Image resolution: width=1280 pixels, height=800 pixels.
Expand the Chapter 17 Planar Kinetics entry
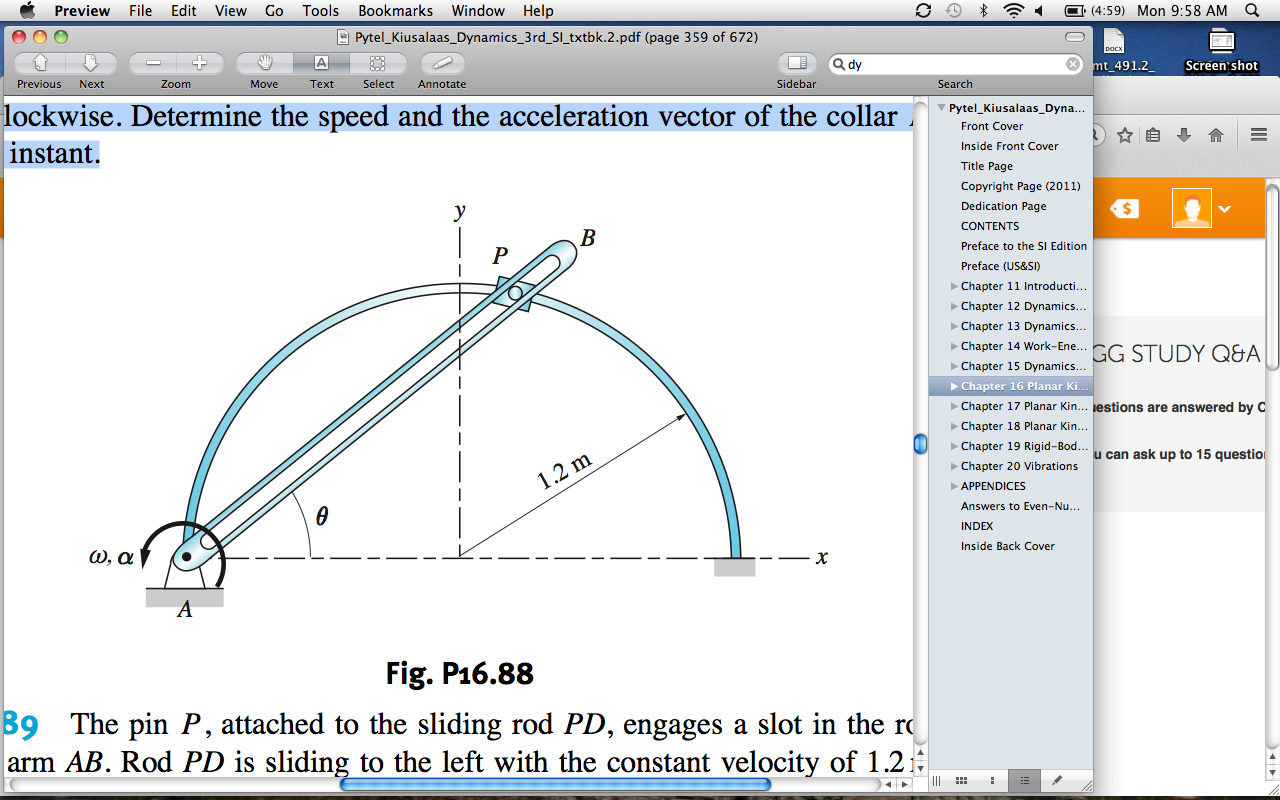click(x=952, y=406)
